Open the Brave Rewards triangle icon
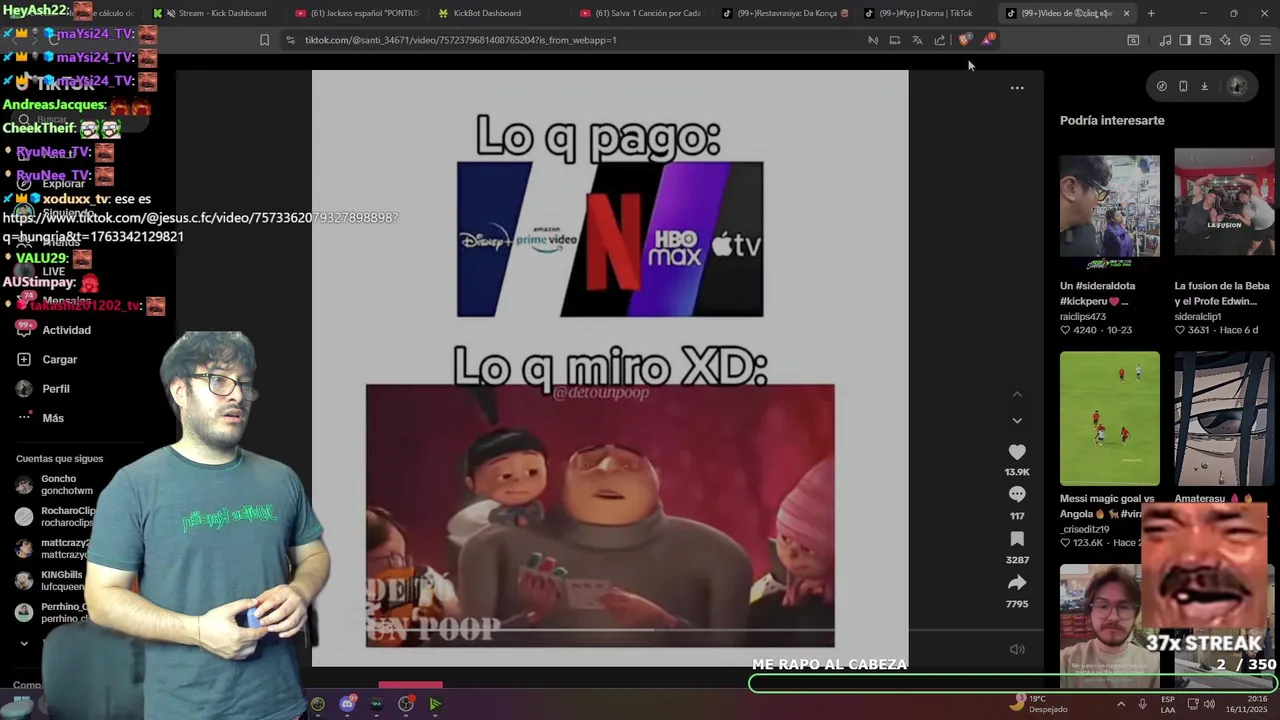The width and height of the screenshot is (1280, 720). point(988,40)
